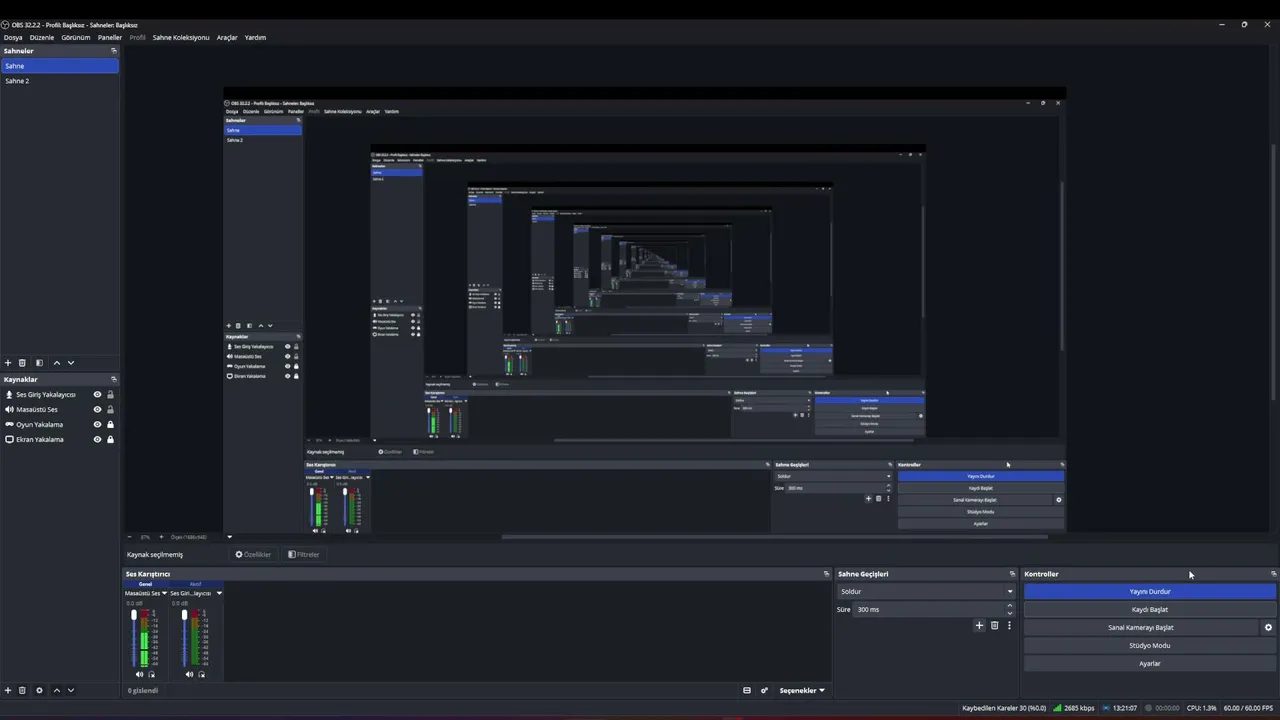Image resolution: width=1280 pixels, height=720 pixels.
Task: Unlock the Oyun Yakalama source
Action: (x=110, y=424)
